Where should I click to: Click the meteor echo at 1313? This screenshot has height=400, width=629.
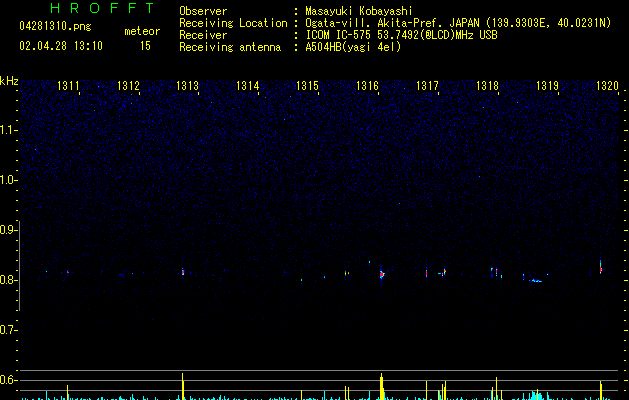[x=183, y=272]
